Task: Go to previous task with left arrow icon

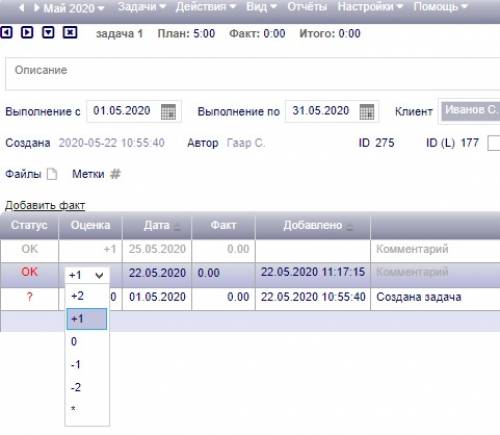Action: [x=6, y=33]
